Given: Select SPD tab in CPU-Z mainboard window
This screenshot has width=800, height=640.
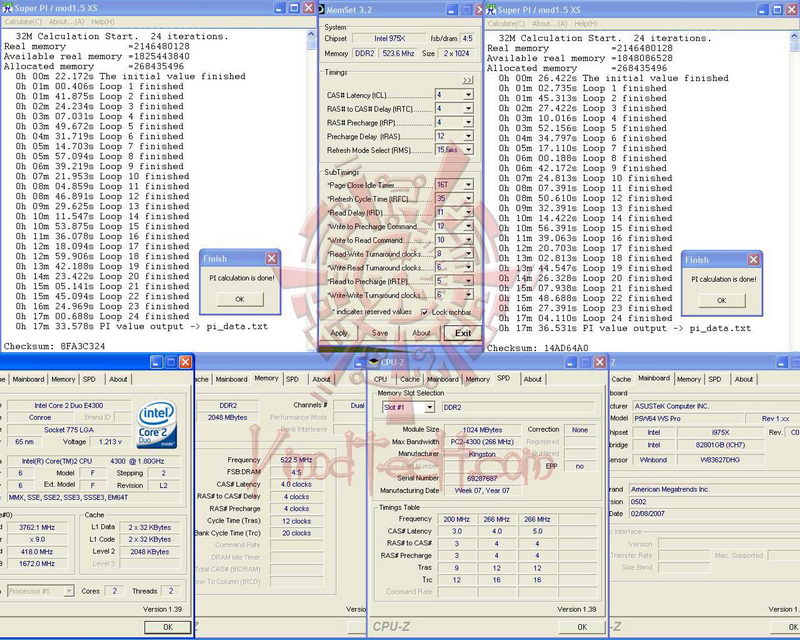Looking at the screenshot, I should 715,379.
